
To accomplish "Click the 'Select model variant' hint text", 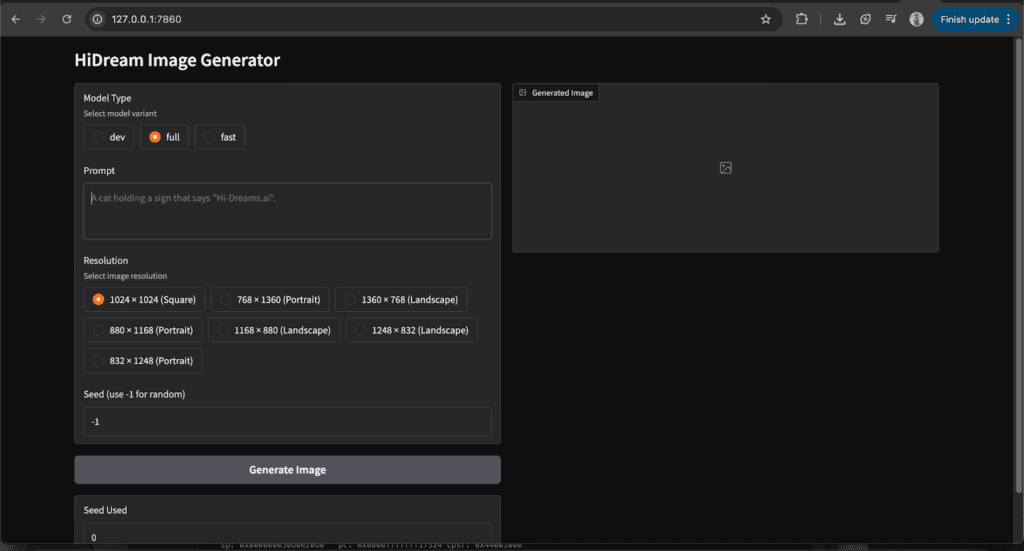I will click(120, 114).
